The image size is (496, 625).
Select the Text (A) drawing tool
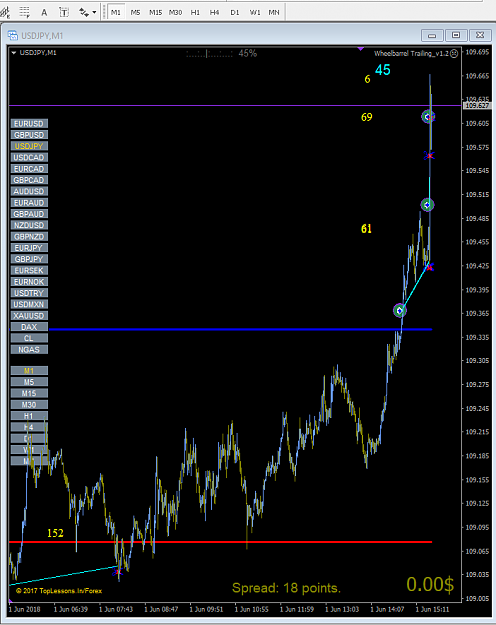(x=44, y=12)
